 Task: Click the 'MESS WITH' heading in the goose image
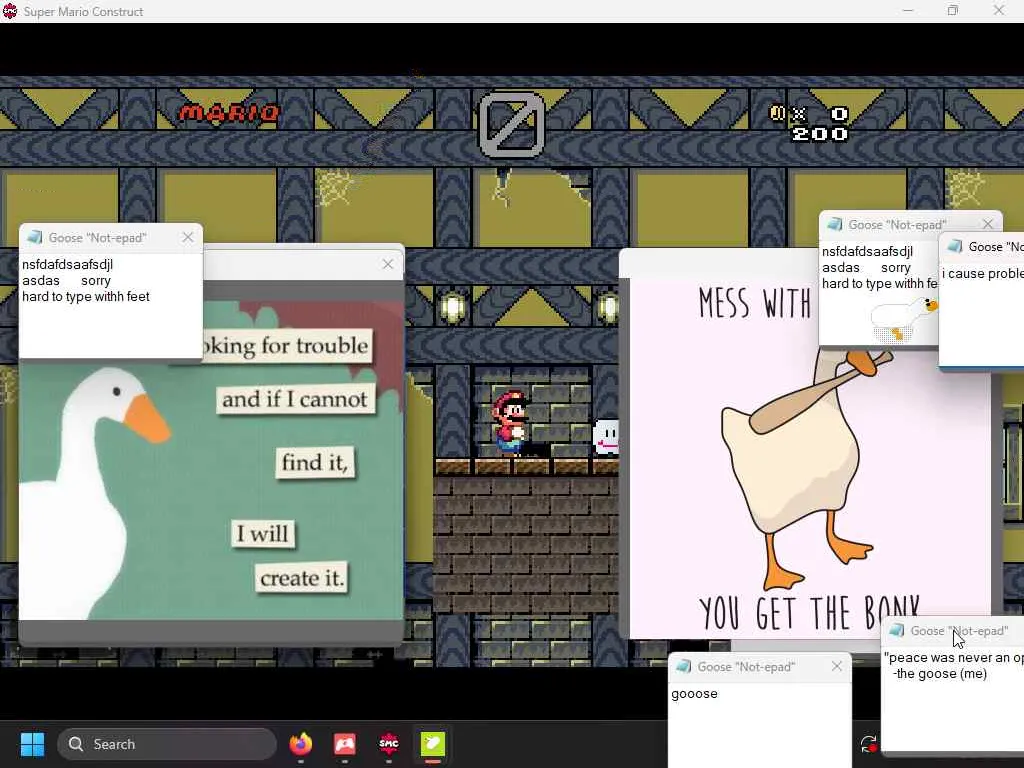point(755,303)
